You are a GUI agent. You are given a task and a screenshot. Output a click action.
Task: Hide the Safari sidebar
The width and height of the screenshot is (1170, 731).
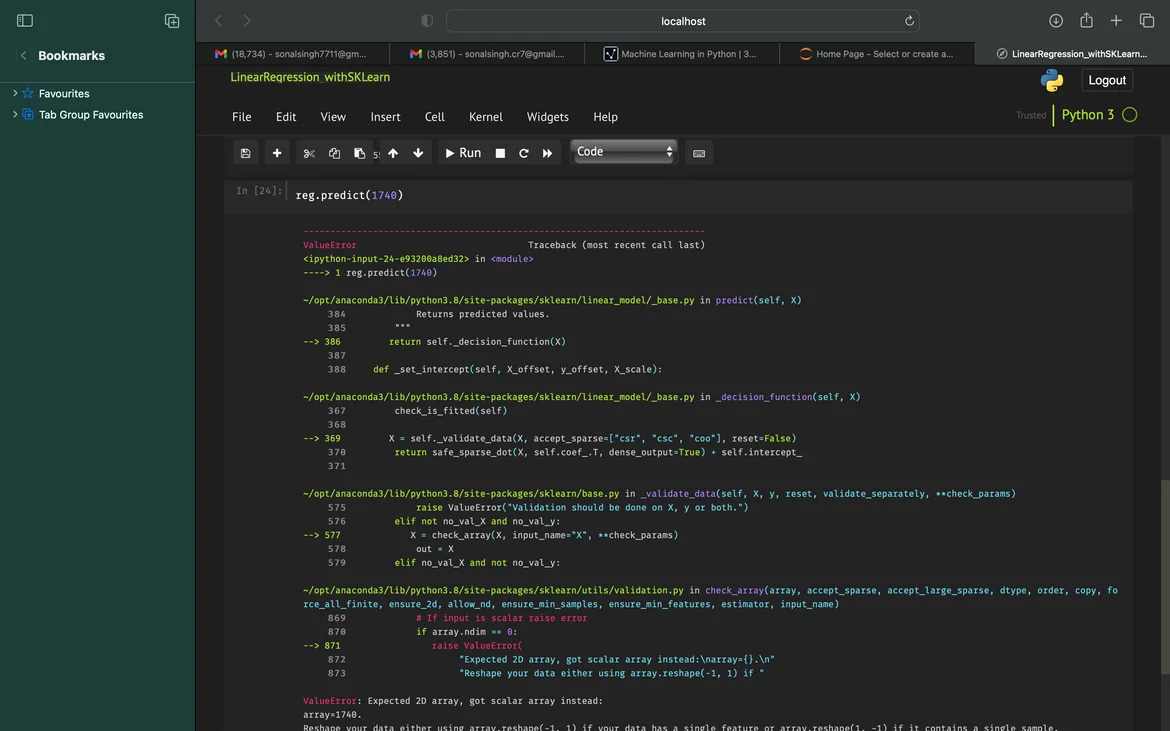(25, 21)
